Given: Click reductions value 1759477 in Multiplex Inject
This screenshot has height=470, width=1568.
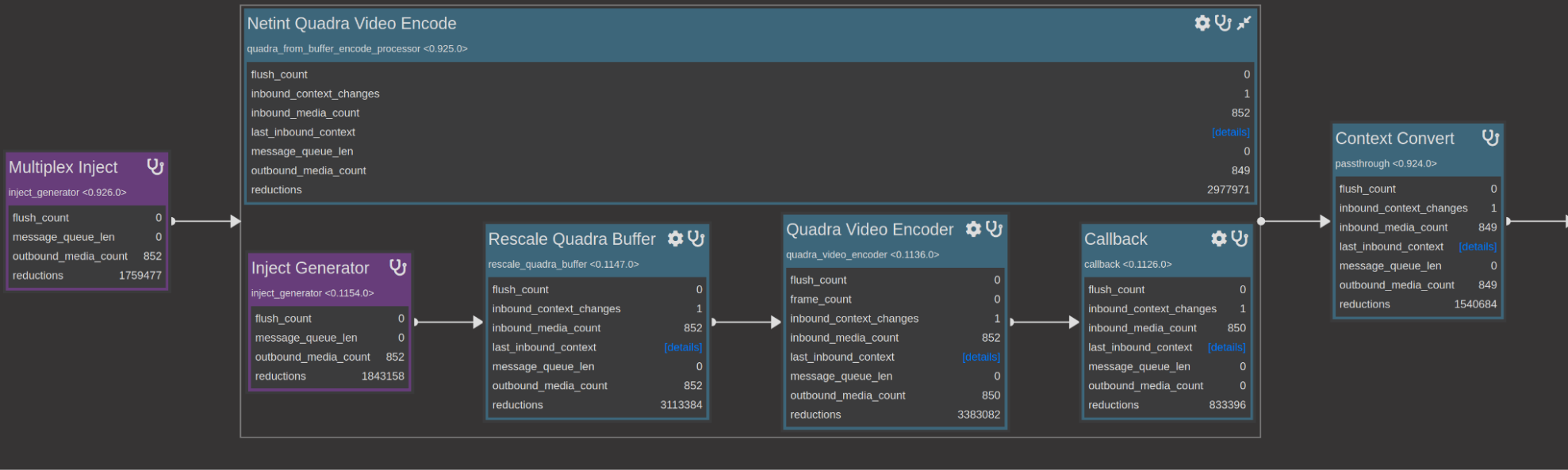Looking at the screenshot, I should pos(140,276).
